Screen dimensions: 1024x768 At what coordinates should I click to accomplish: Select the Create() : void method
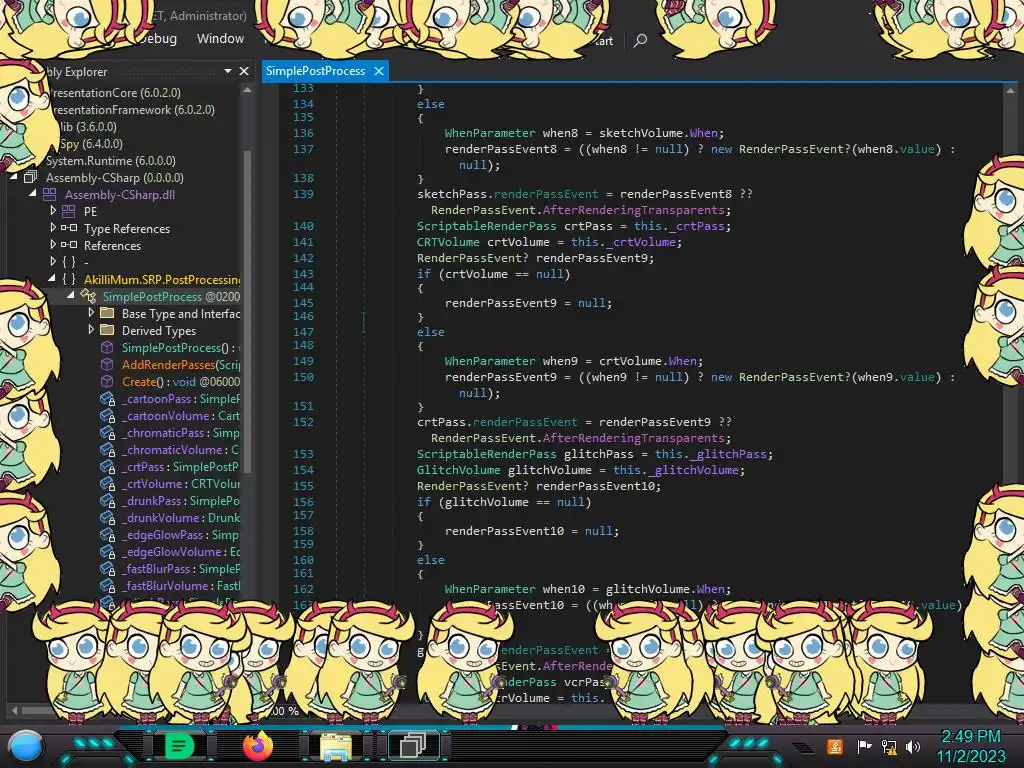pyautogui.click(x=181, y=381)
